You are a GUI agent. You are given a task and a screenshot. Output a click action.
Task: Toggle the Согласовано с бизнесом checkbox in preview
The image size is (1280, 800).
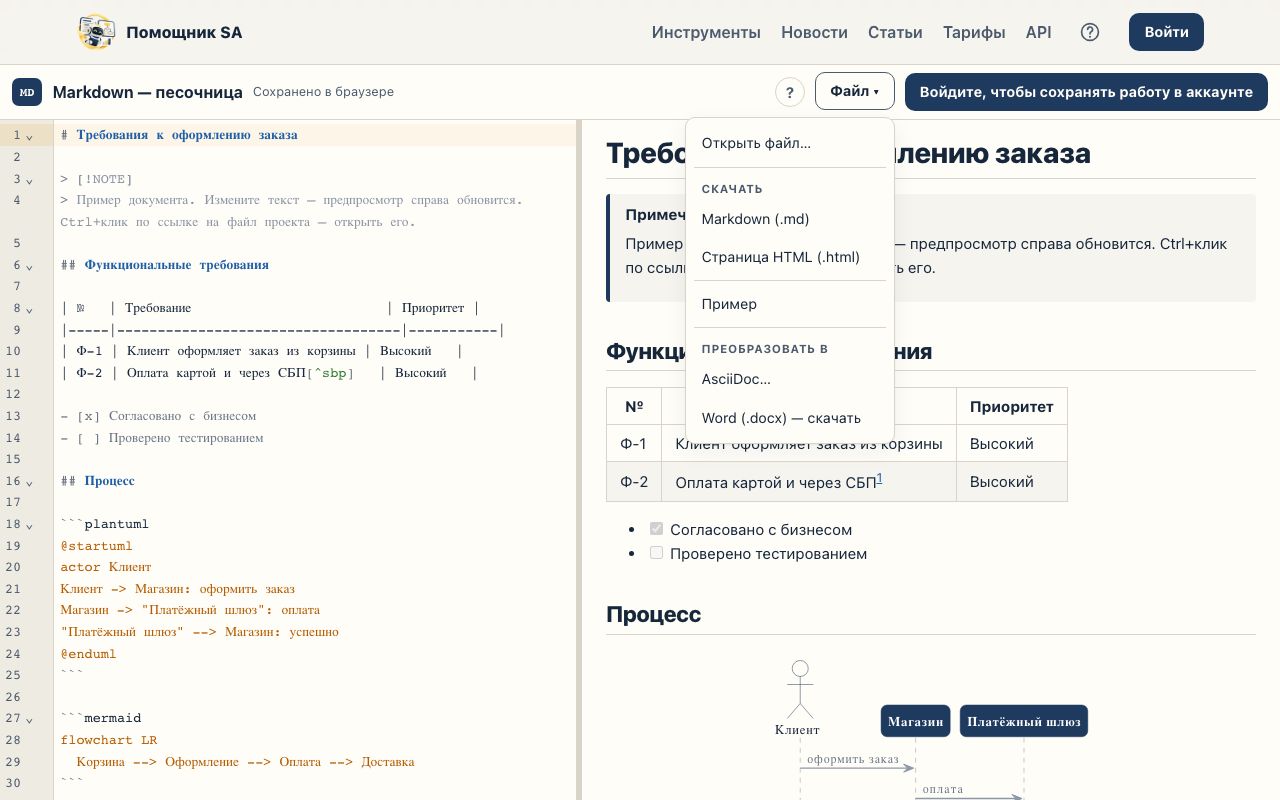coord(656,529)
